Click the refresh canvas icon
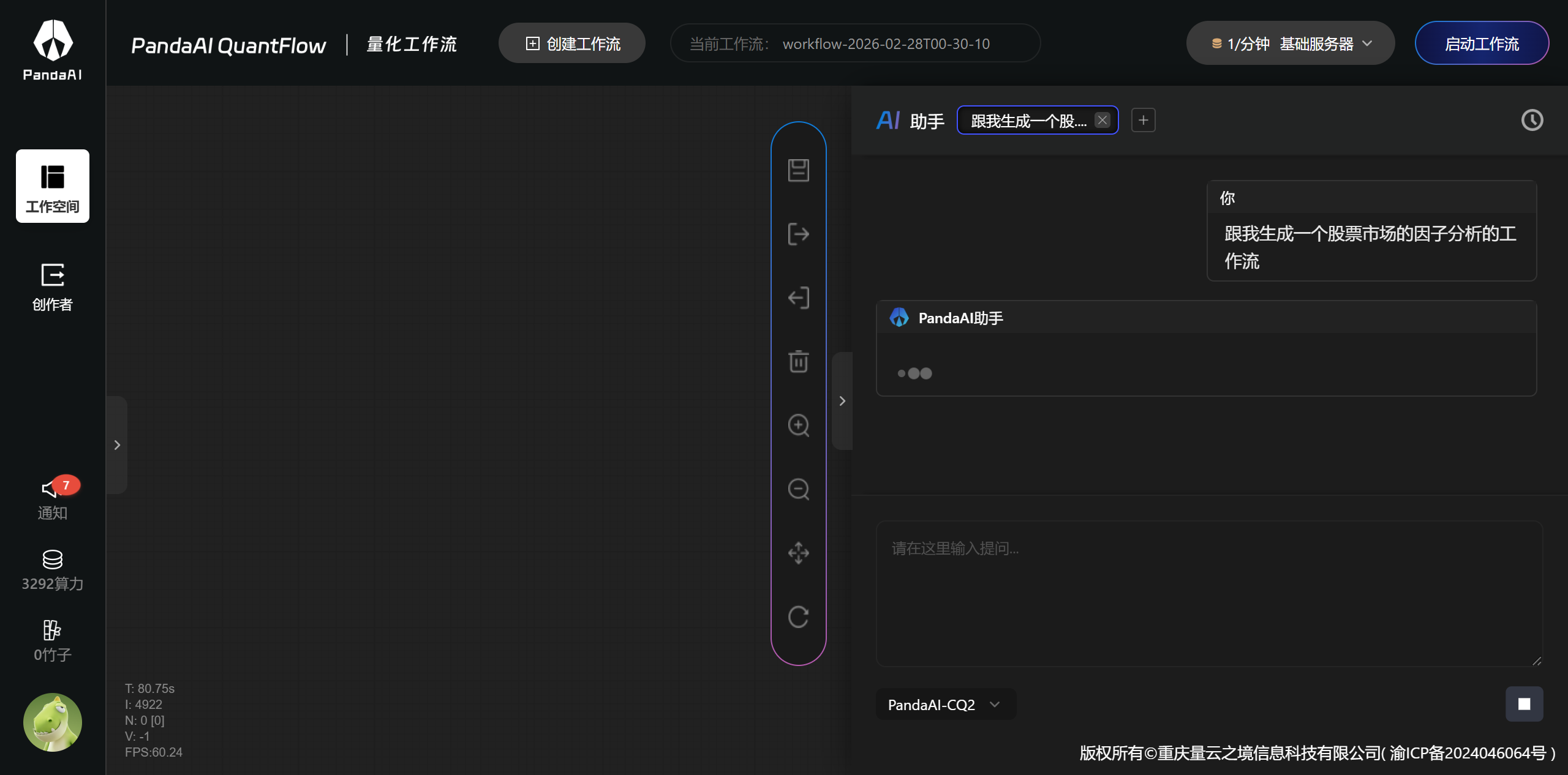This screenshot has height=775, width=1568. coord(799,616)
